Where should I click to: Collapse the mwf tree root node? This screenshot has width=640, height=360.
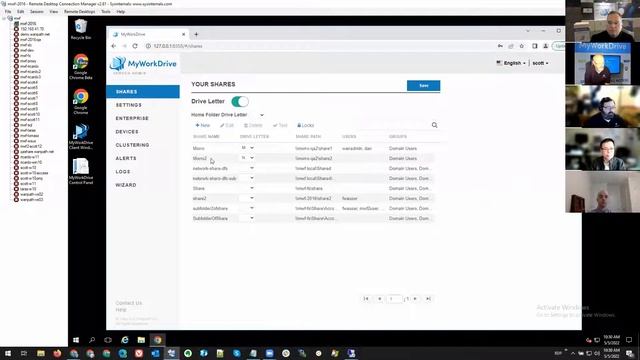(4, 18)
